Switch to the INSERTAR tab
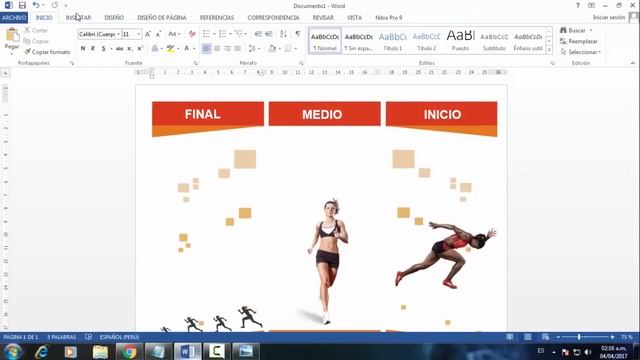This screenshot has width=640, height=360. tap(78, 18)
